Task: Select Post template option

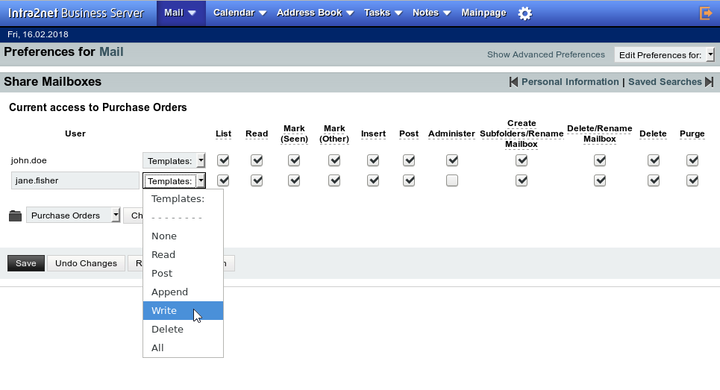Action: click(x=183, y=273)
